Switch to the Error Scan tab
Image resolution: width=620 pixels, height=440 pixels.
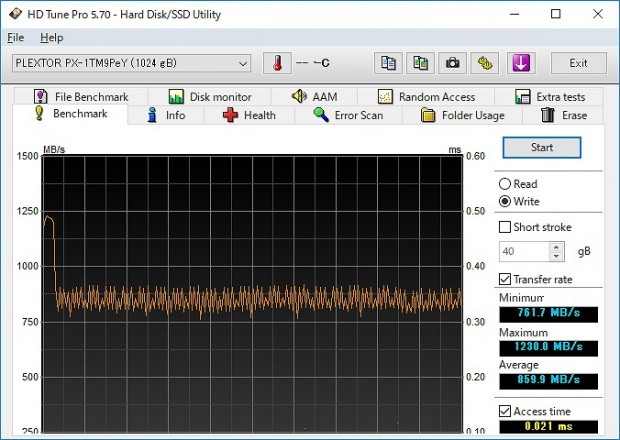coord(347,115)
